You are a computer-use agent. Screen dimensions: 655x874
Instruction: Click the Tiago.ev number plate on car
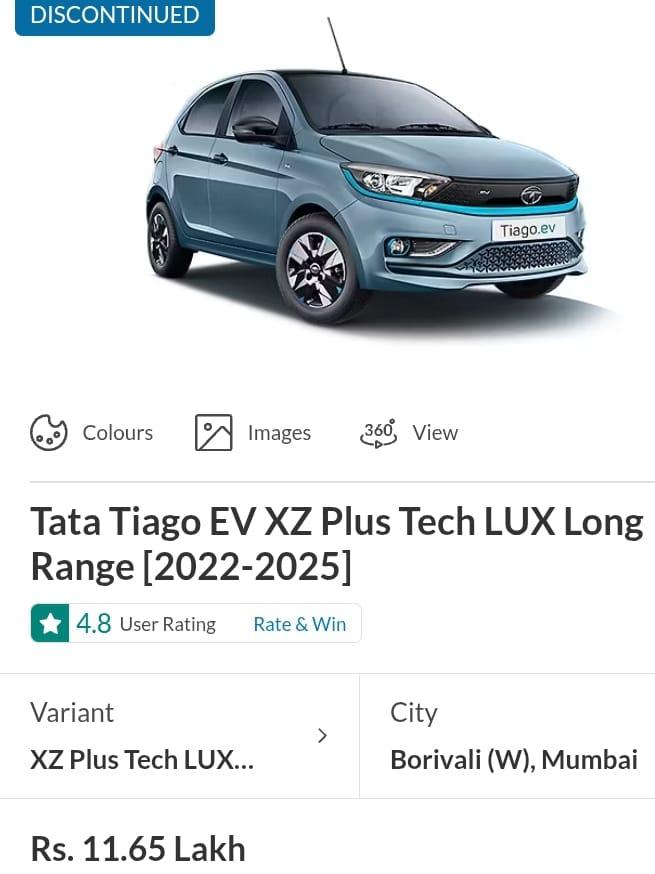pyautogui.click(x=528, y=229)
